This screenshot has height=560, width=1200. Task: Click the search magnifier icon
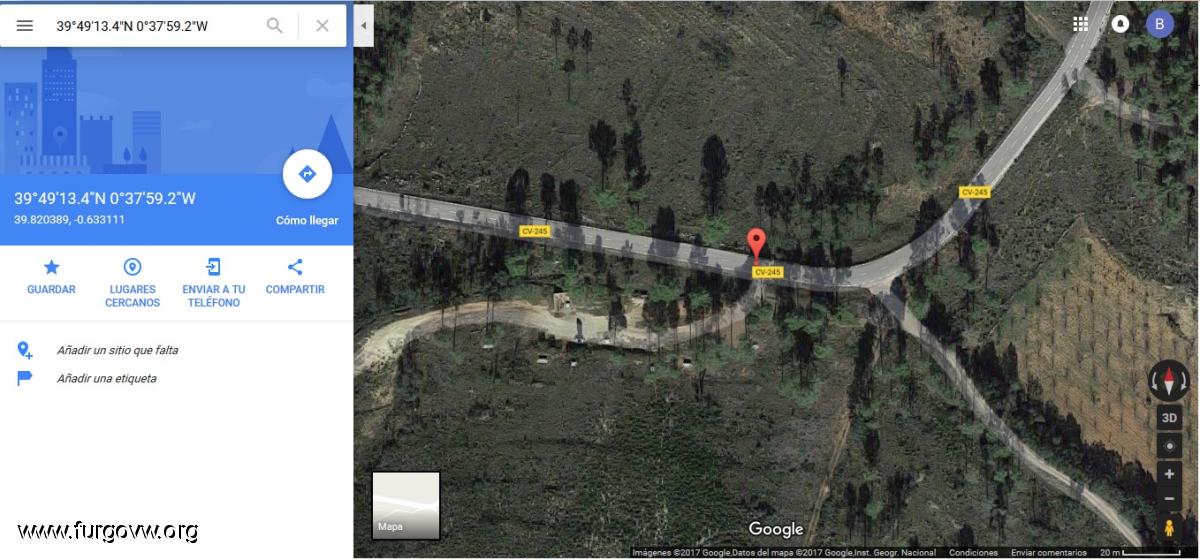274,26
